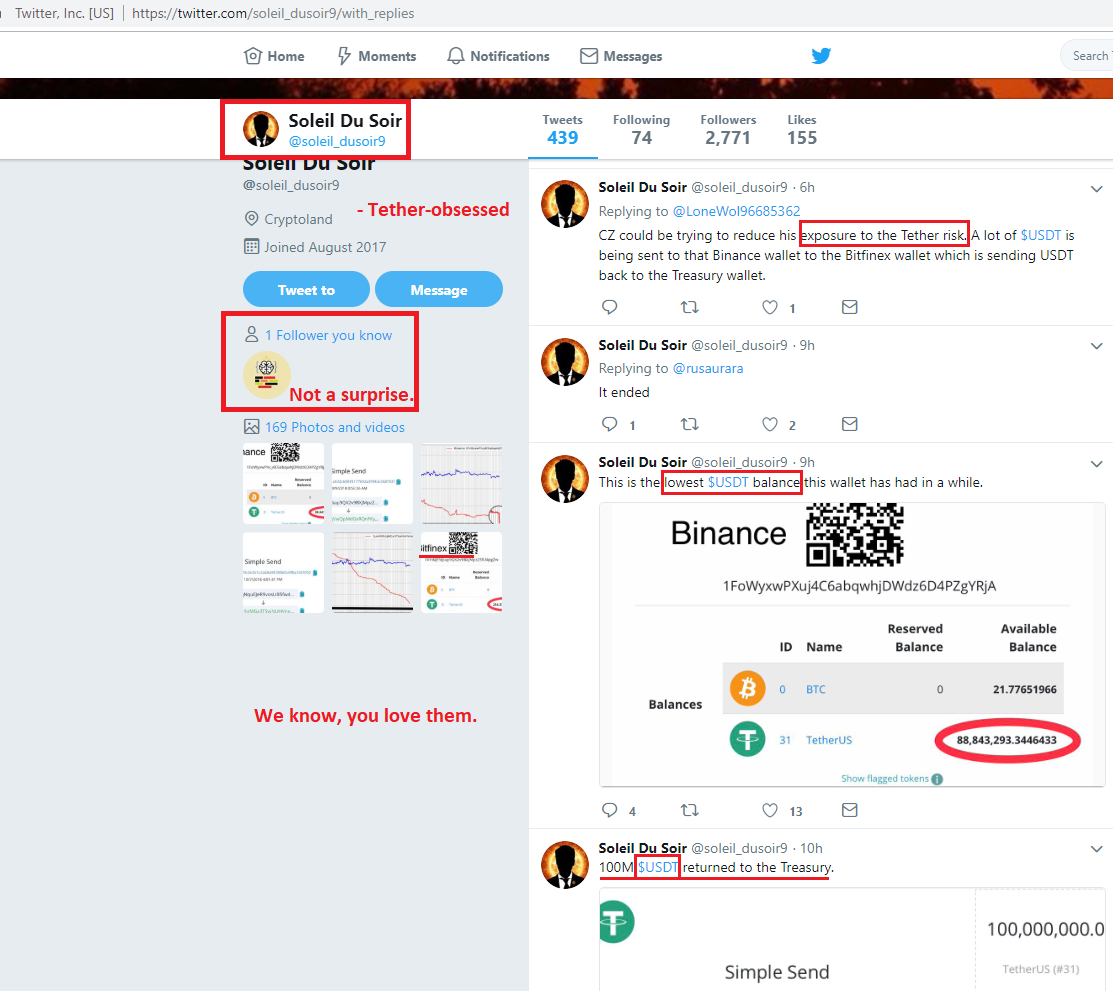
Task: Click the Messages envelope icon in navbar
Action: pos(589,56)
